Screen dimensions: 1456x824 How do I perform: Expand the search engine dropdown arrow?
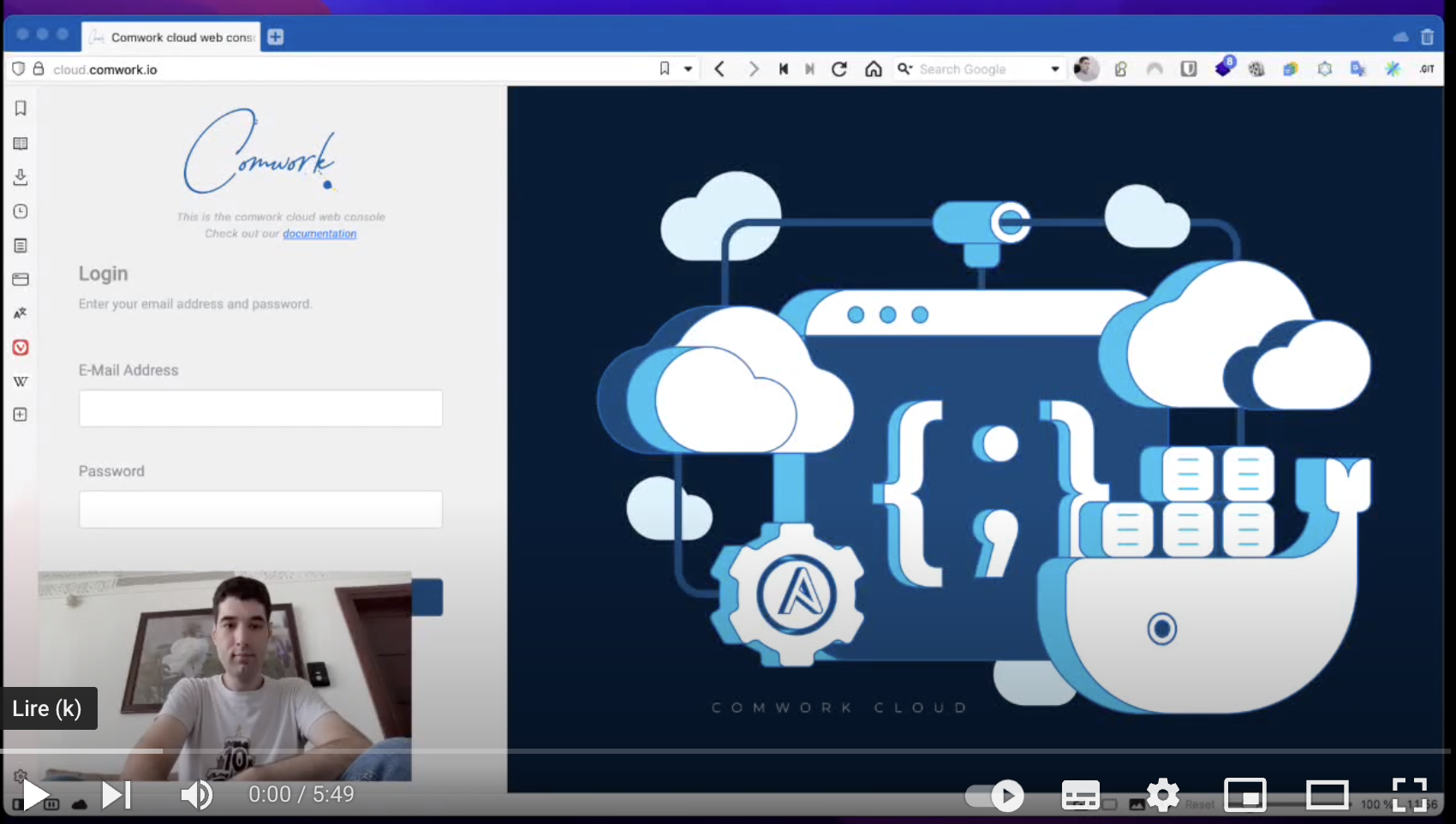coord(1054,69)
